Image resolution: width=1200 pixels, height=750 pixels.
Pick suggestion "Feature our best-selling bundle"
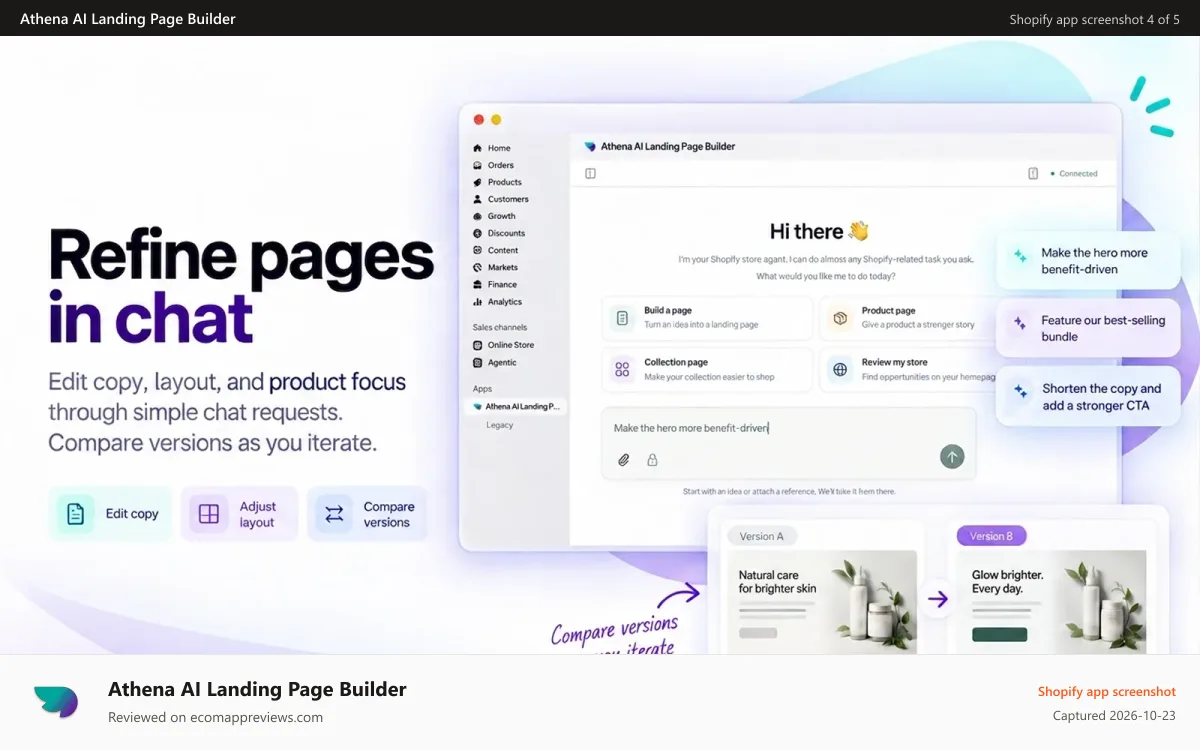tap(1088, 329)
